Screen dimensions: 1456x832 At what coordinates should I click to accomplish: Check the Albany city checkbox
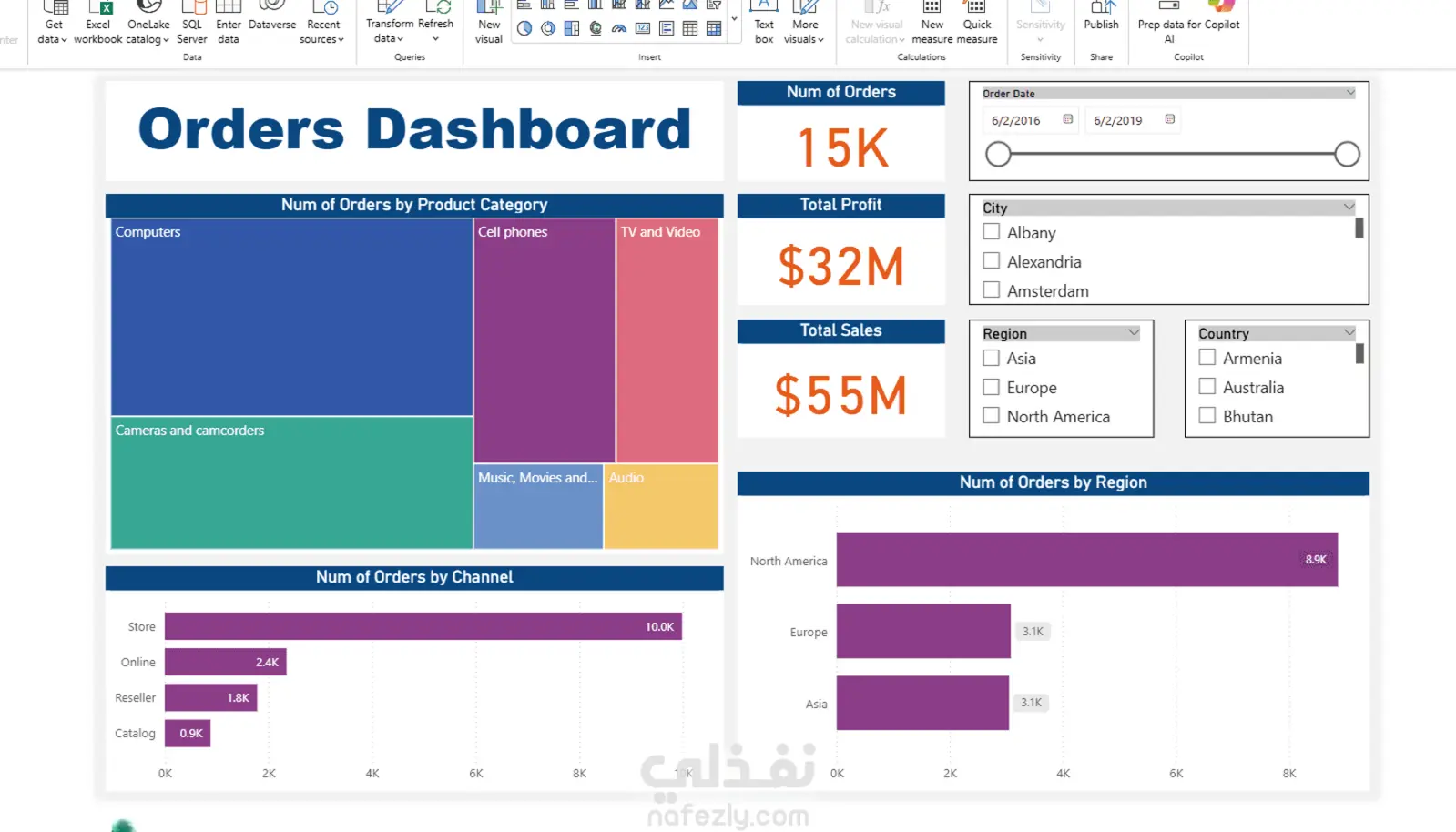pos(992,232)
